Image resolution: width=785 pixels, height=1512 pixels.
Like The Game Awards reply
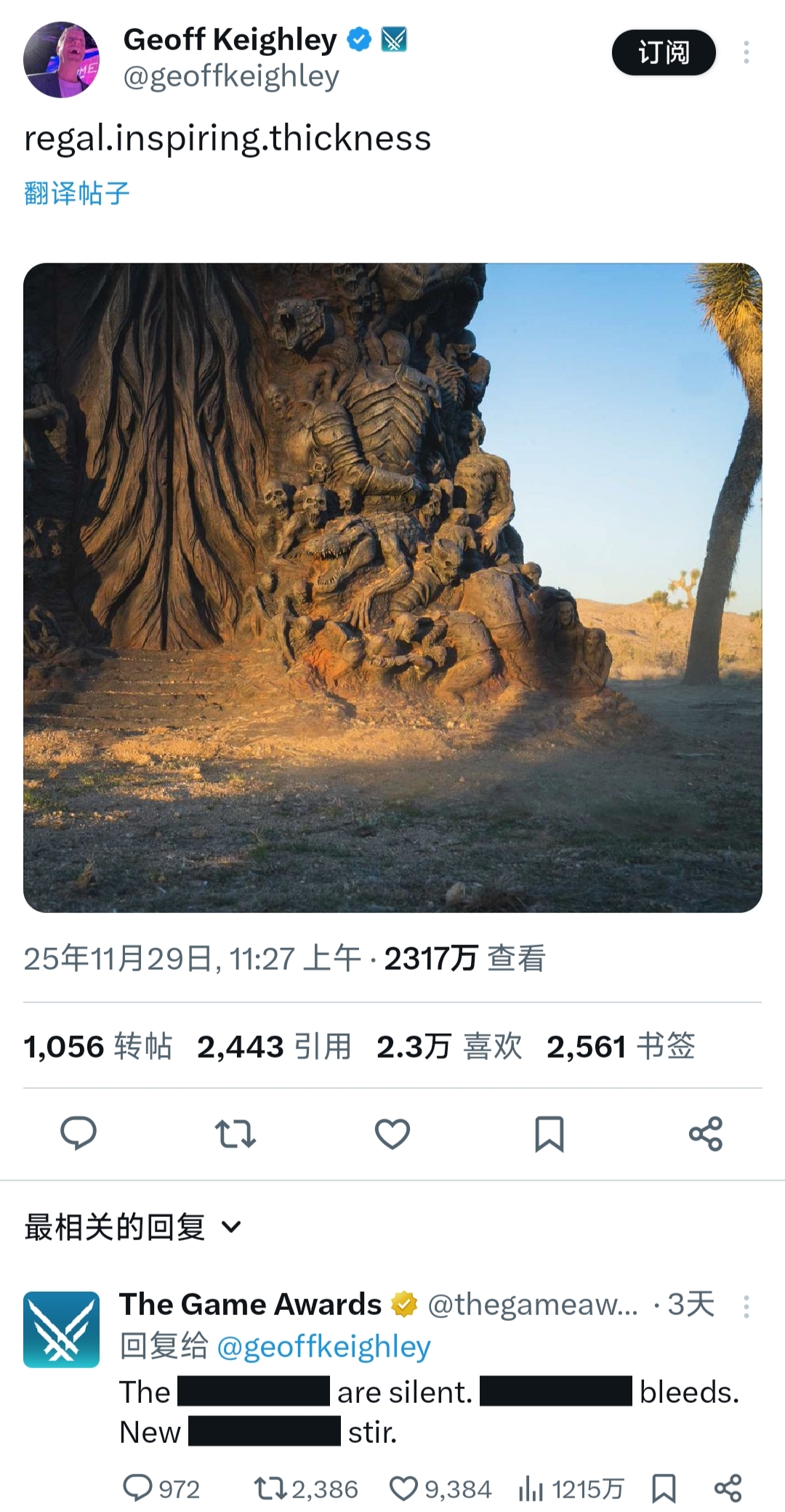click(440, 1489)
